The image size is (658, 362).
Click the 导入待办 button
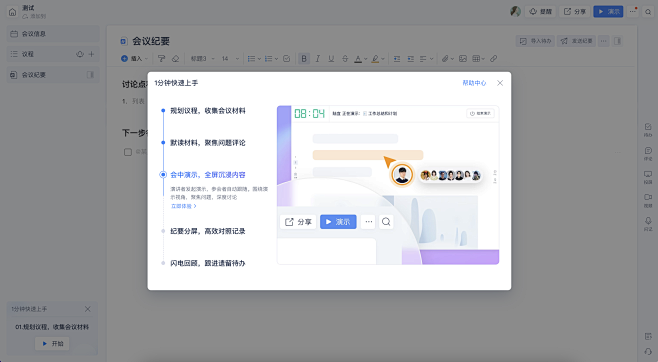click(x=535, y=41)
